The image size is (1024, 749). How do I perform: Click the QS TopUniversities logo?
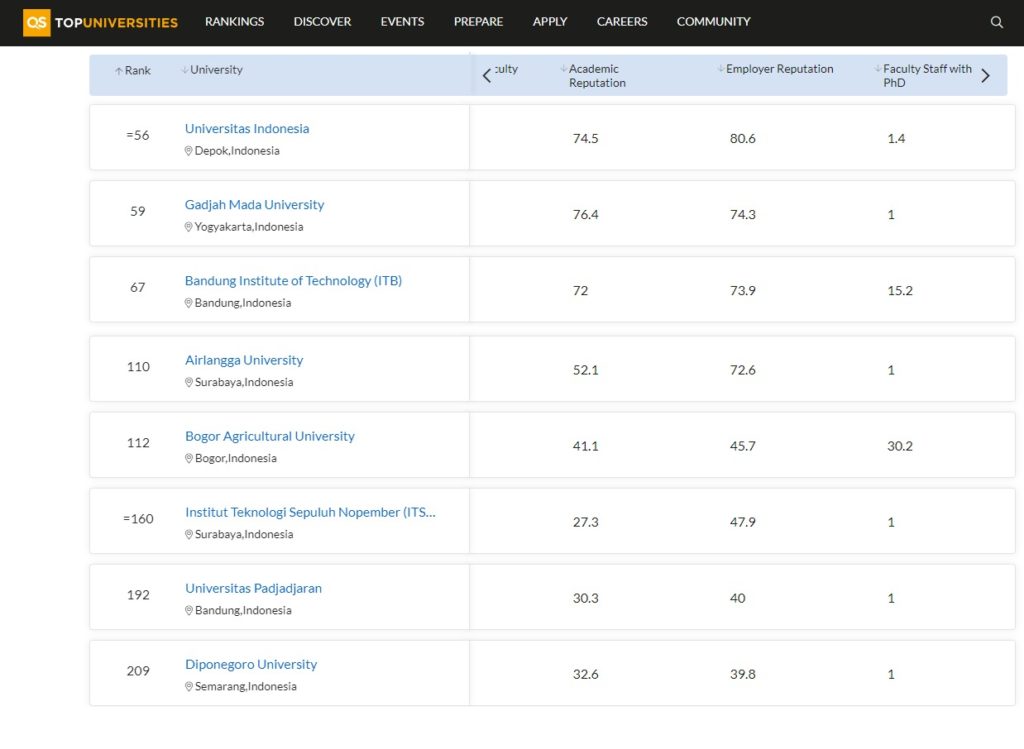coord(100,22)
